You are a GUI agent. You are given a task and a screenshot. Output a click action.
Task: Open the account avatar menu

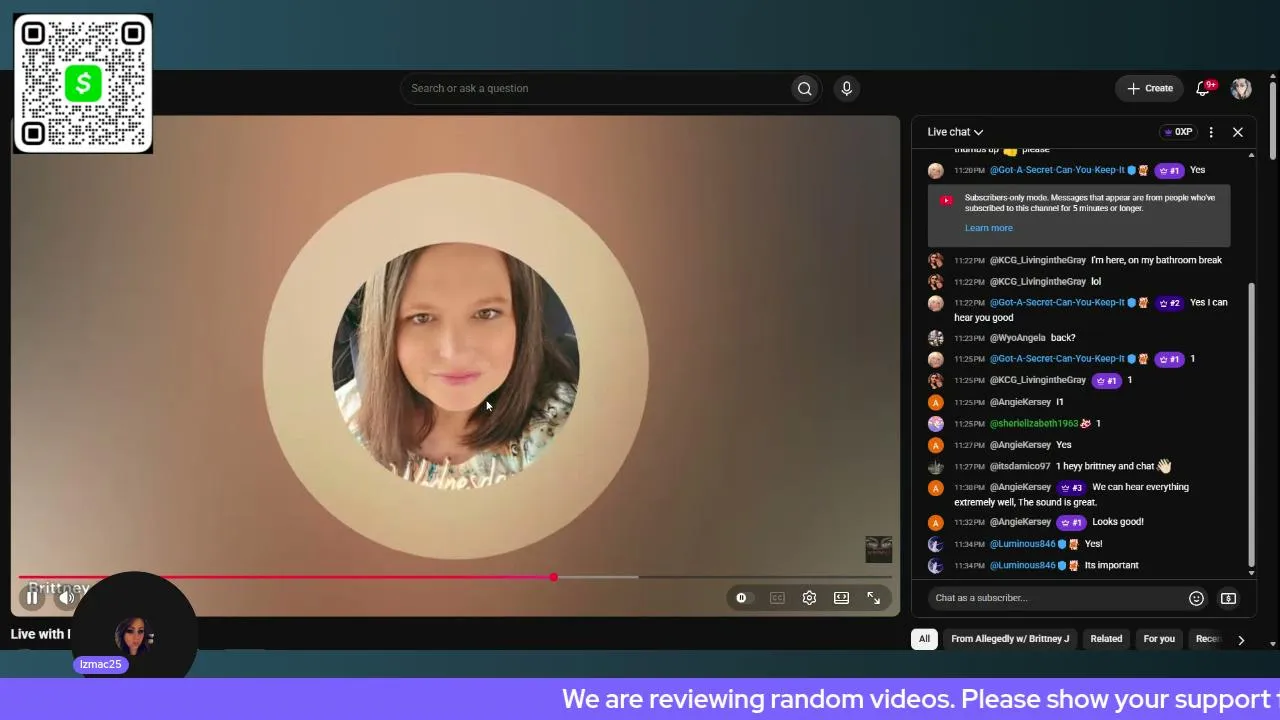pyautogui.click(x=1241, y=88)
